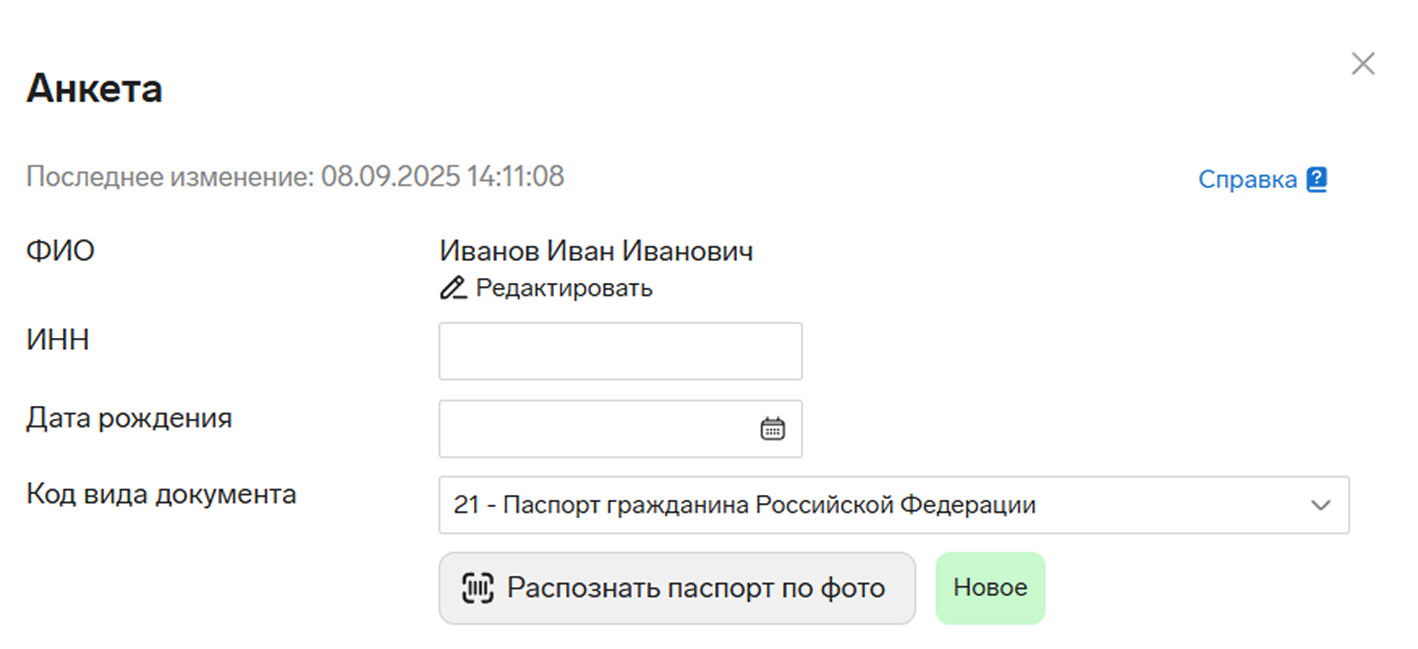Click the blue help book icon
The width and height of the screenshot is (1418, 649).
coord(1317,180)
